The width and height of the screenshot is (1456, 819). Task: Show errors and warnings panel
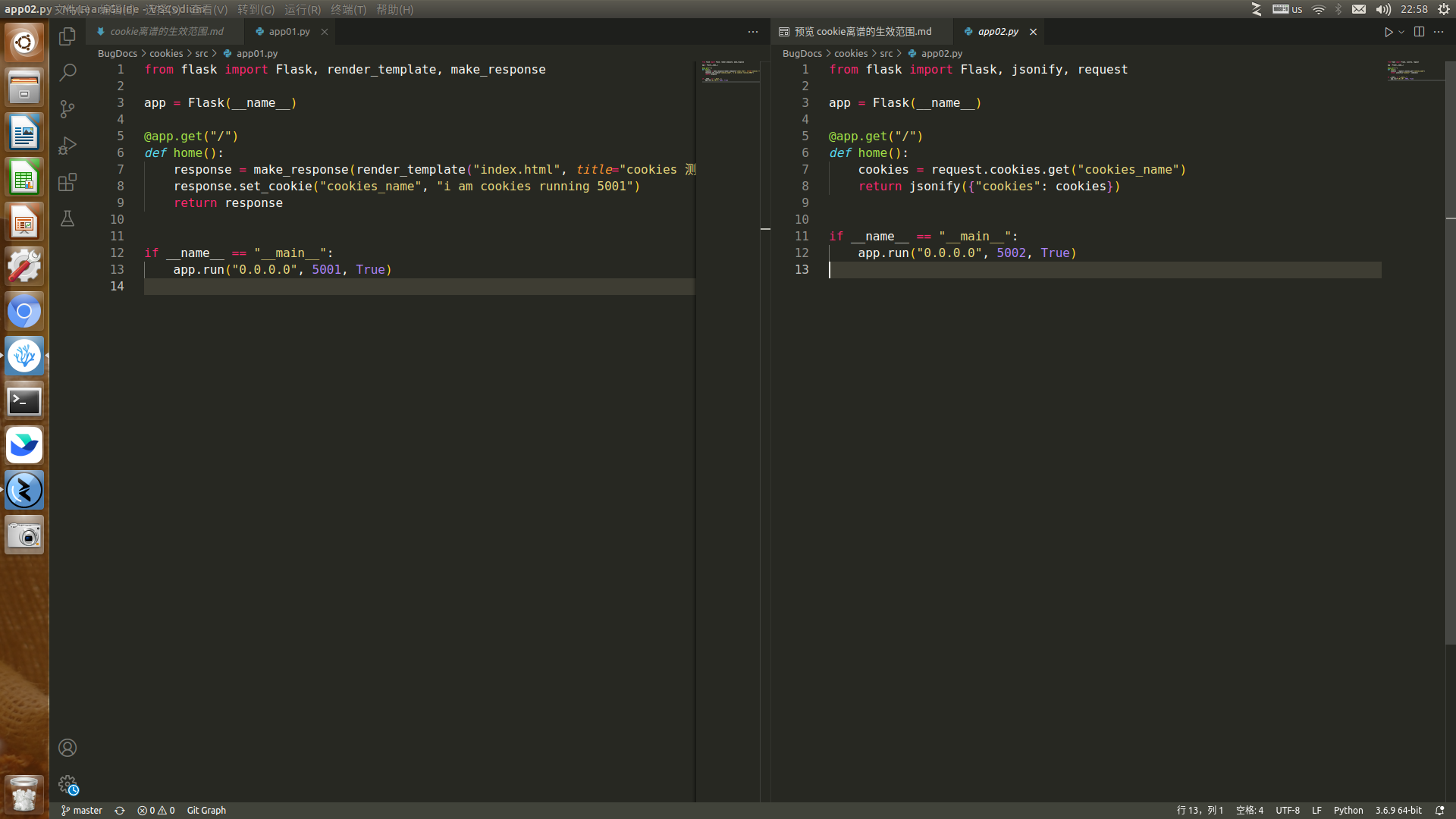156,811
